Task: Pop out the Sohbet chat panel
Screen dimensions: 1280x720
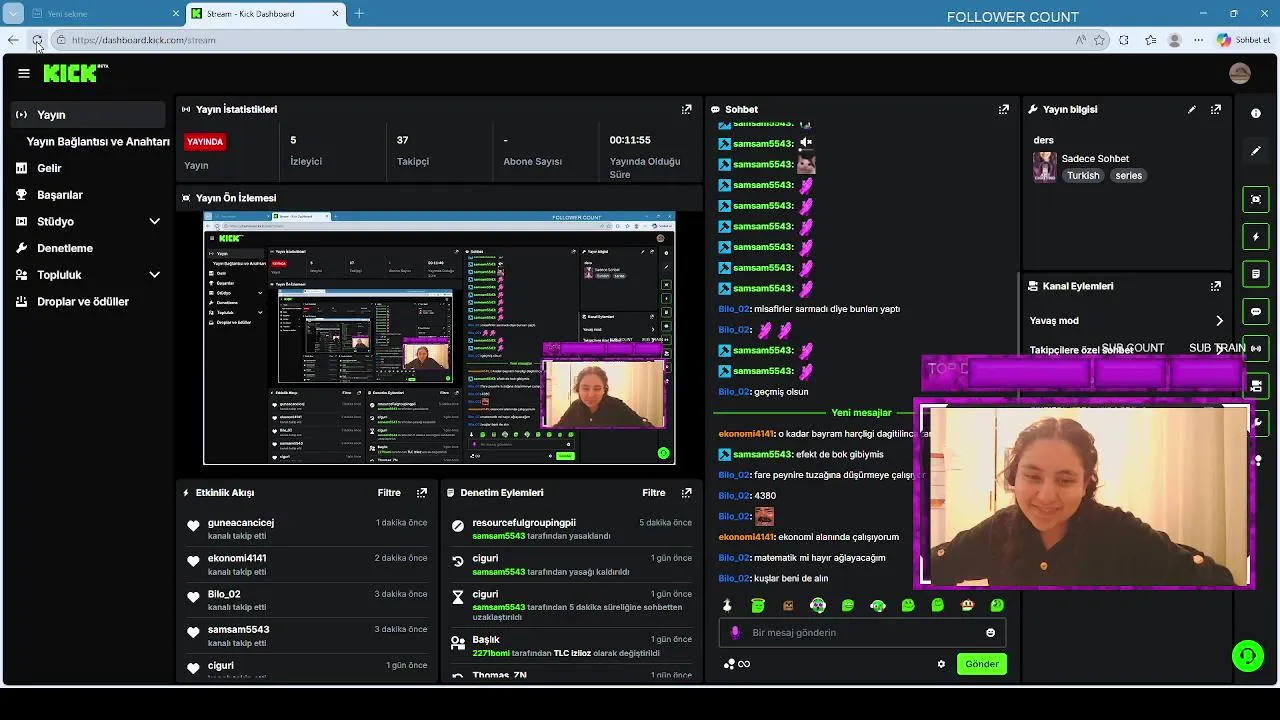Action: 1004,109
